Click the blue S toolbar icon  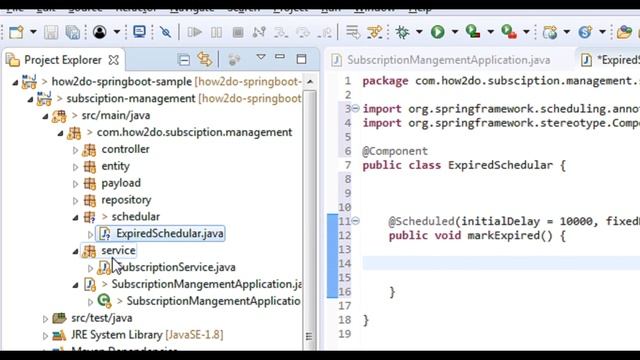click(585, 32)
